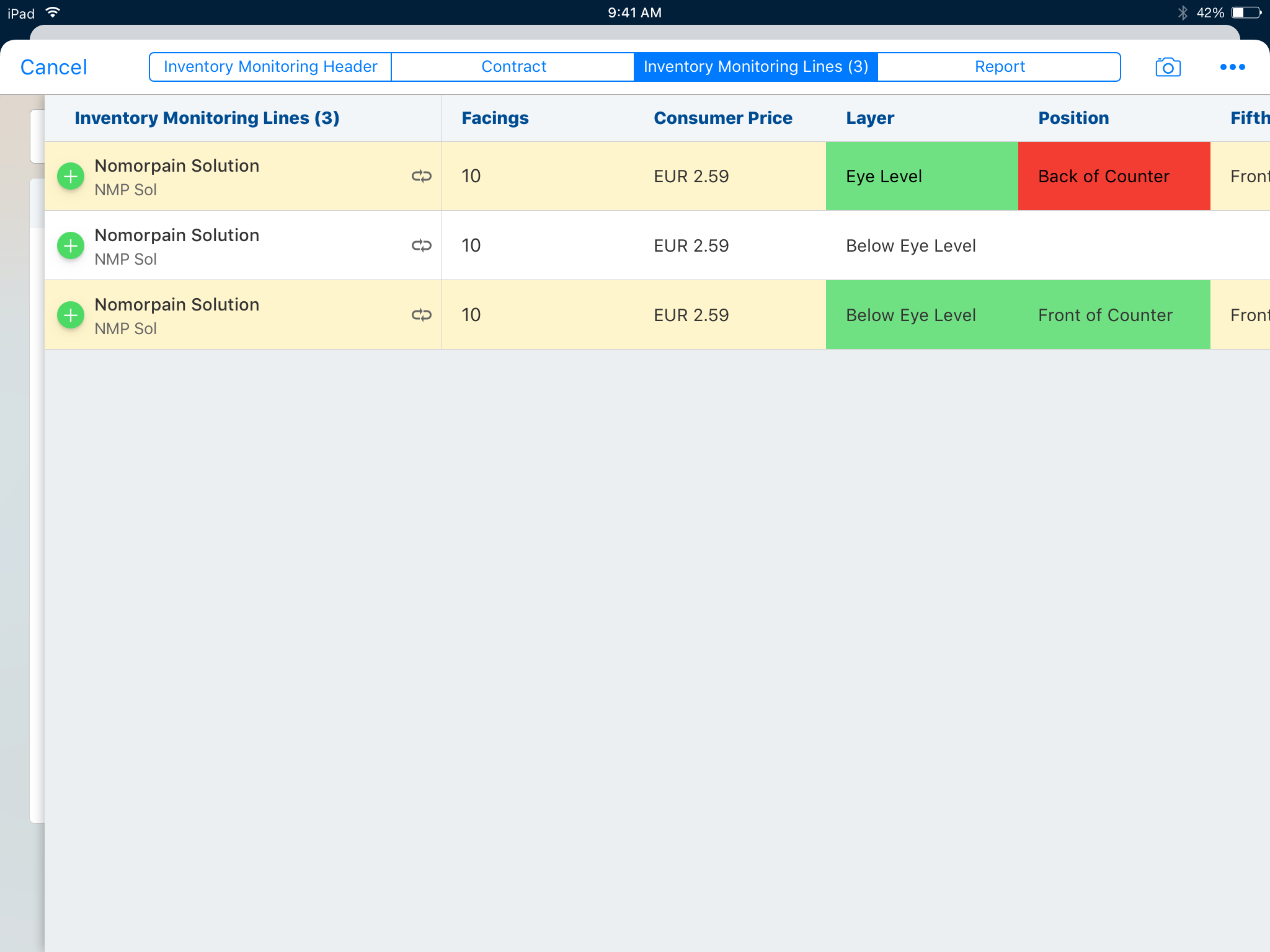
Task: Select the green Eye Level layer cell
Action: coord(921,177)
